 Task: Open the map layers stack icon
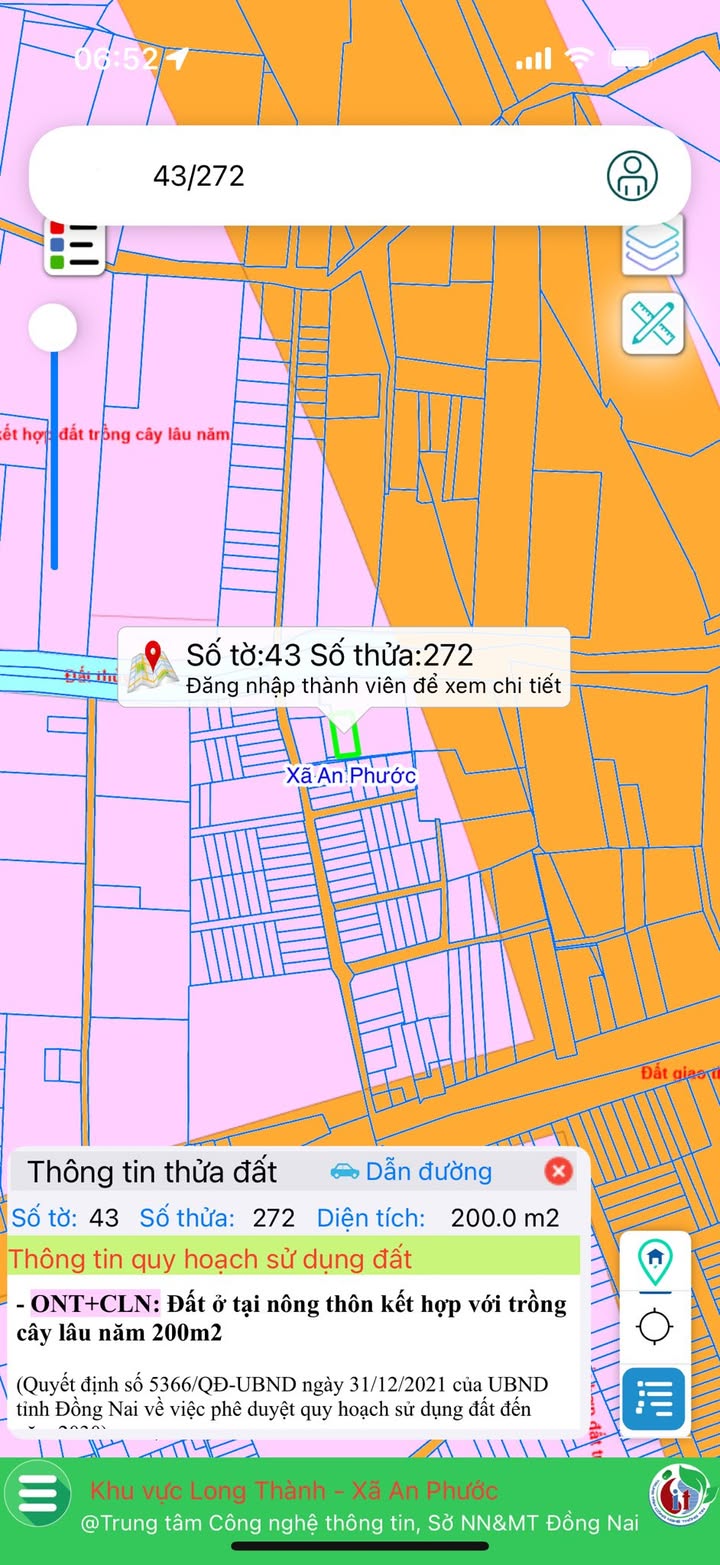(653, 244)
